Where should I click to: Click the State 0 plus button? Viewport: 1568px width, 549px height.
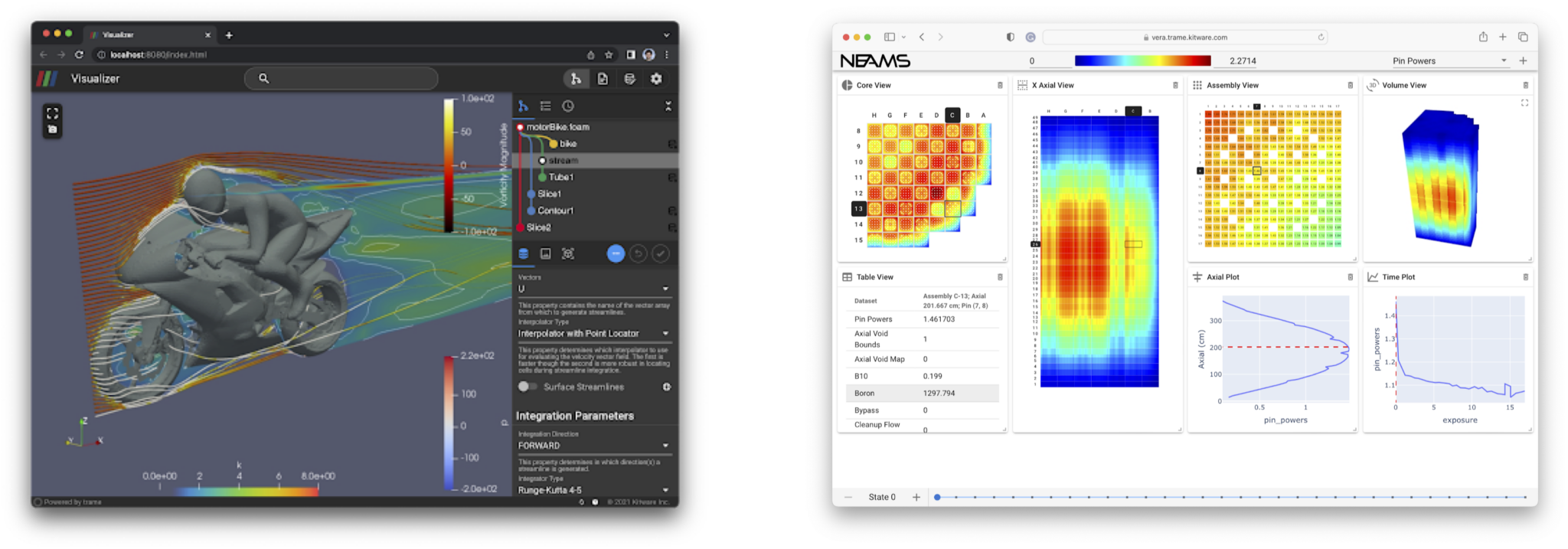916,498
